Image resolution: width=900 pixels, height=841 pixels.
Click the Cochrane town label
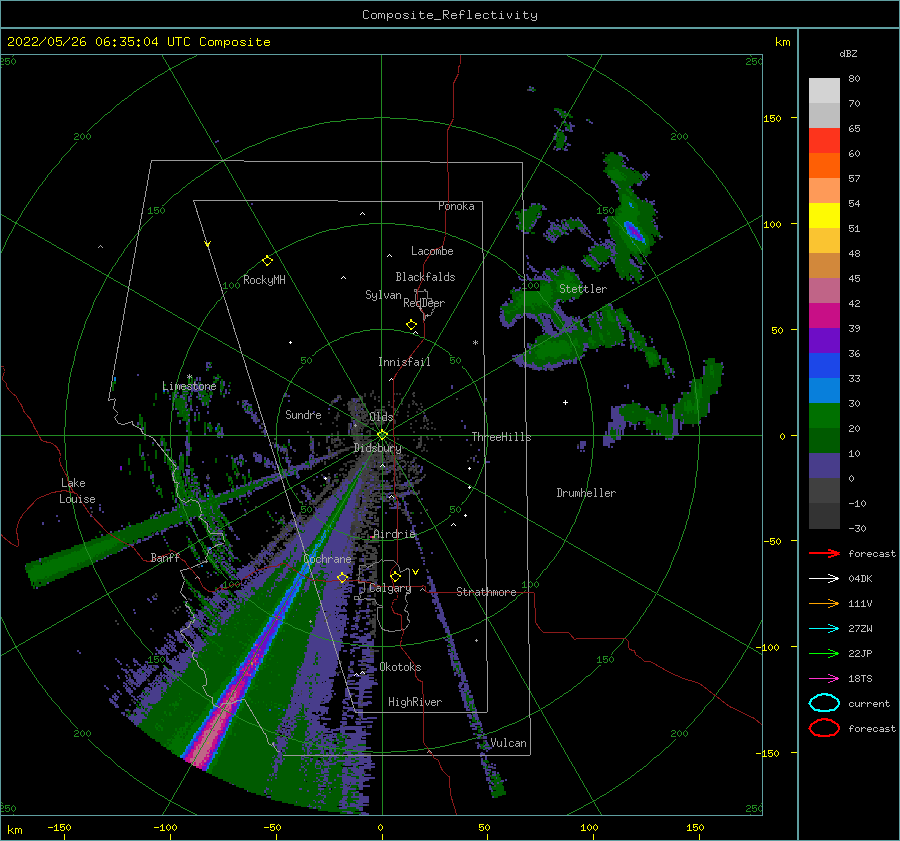[x=327, y=559]
